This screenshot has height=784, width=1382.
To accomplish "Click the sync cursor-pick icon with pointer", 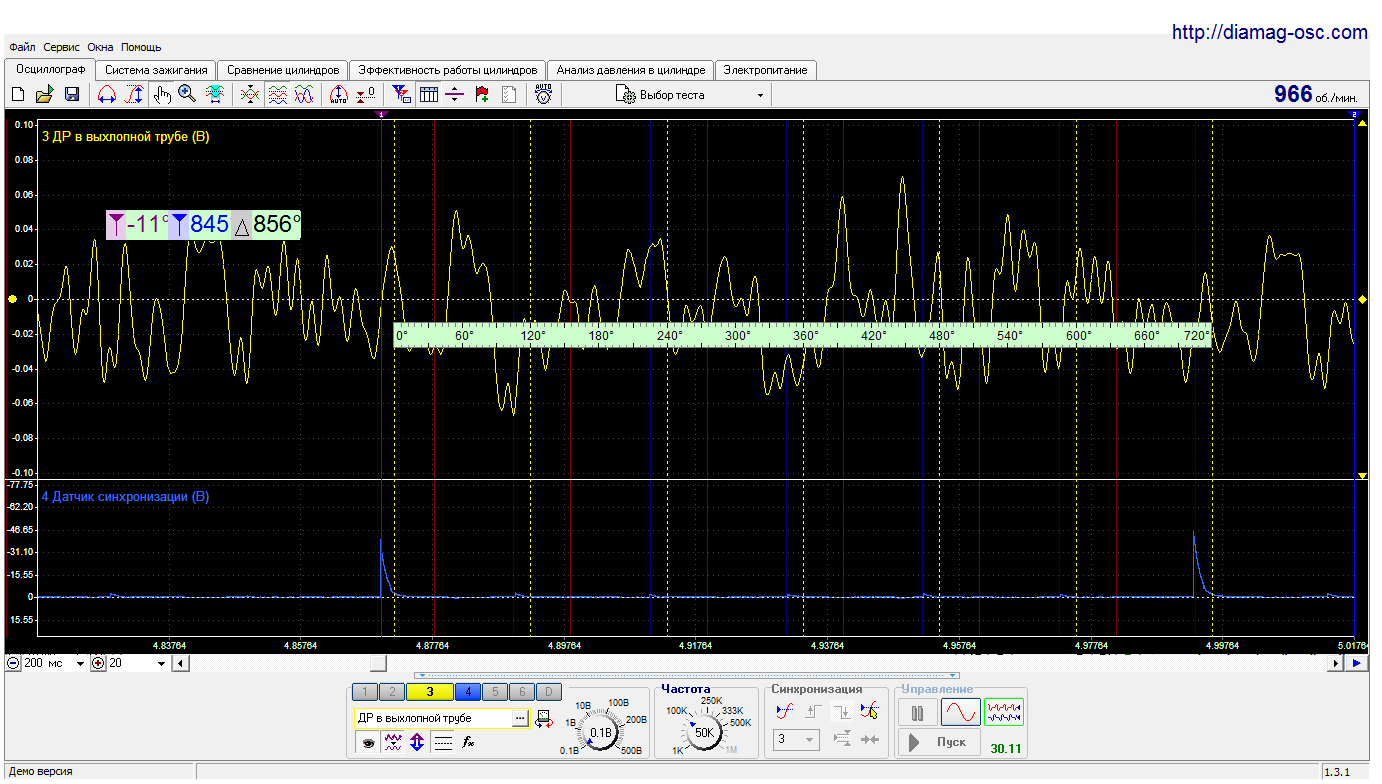I will click(x=869, y=711).
